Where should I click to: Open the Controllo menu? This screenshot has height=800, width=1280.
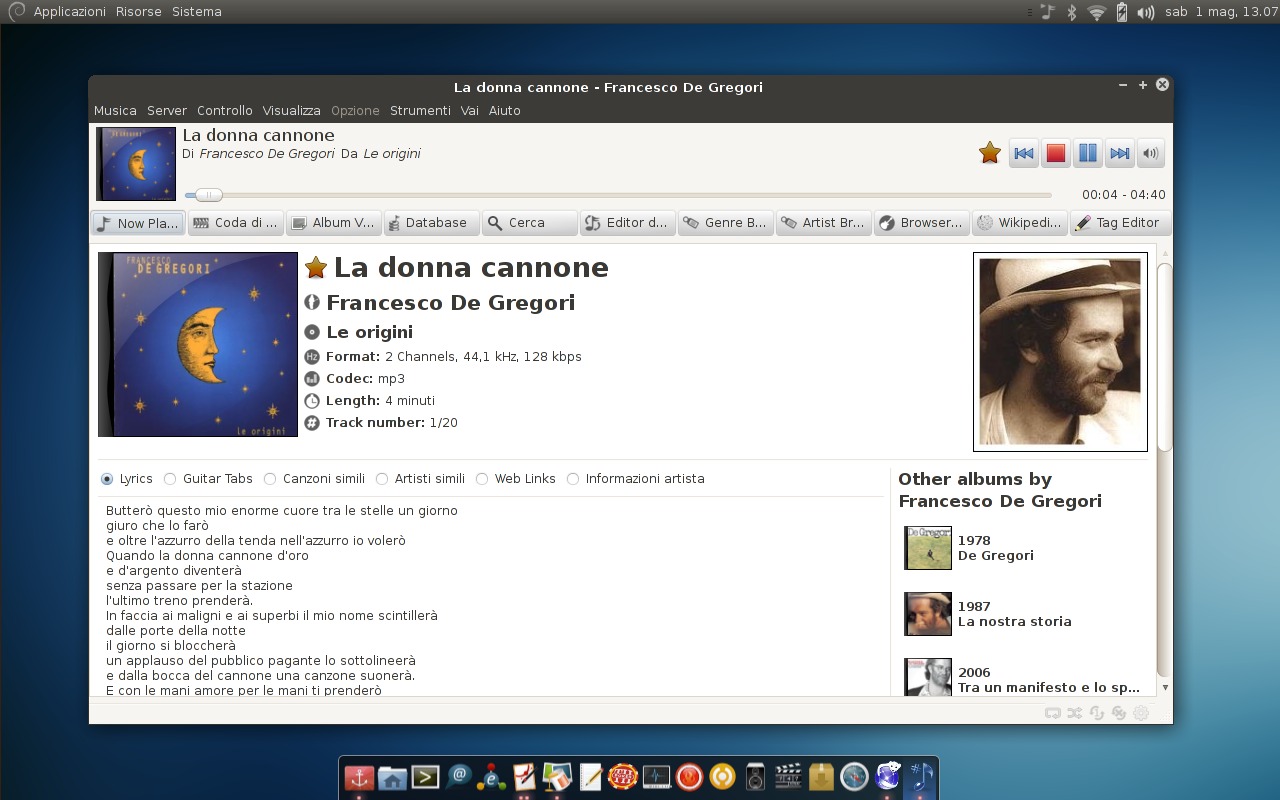225,111
